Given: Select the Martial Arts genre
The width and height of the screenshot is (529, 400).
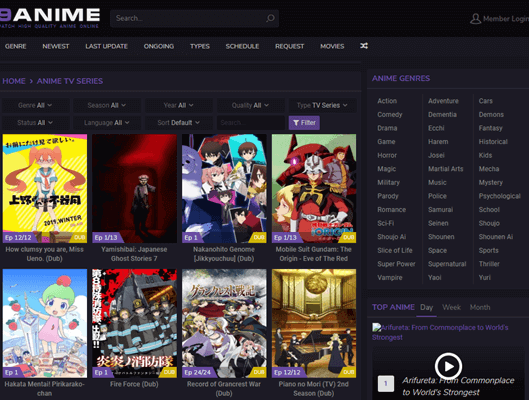Looking at the screenshot, I should (446, 169).
